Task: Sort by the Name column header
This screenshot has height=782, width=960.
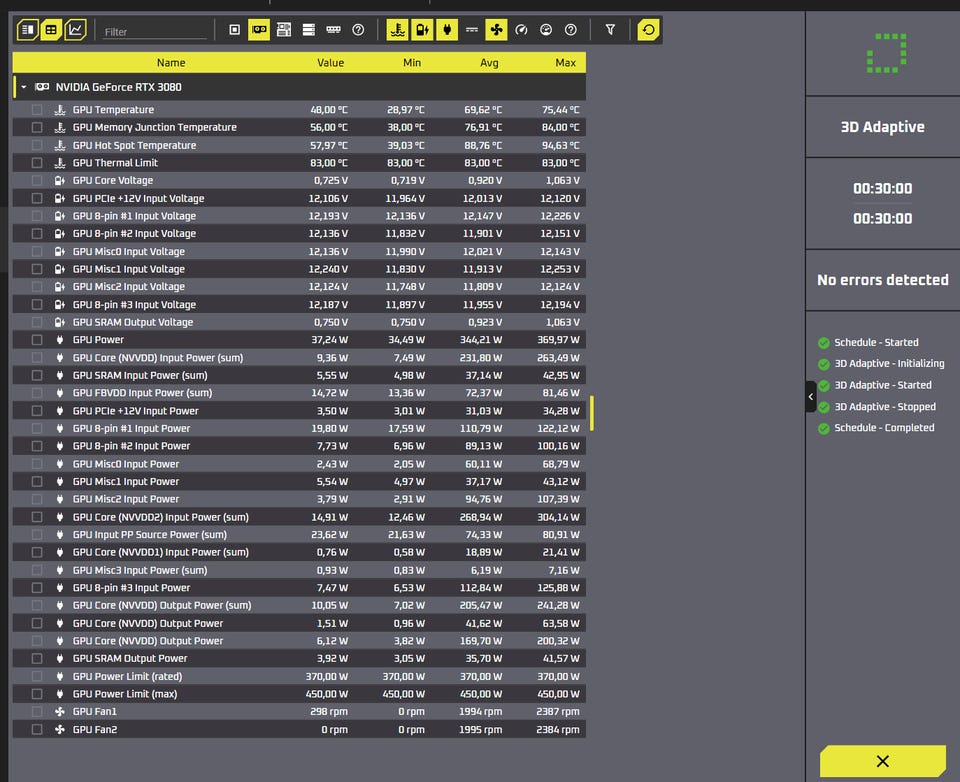Action: coord(171,62)
